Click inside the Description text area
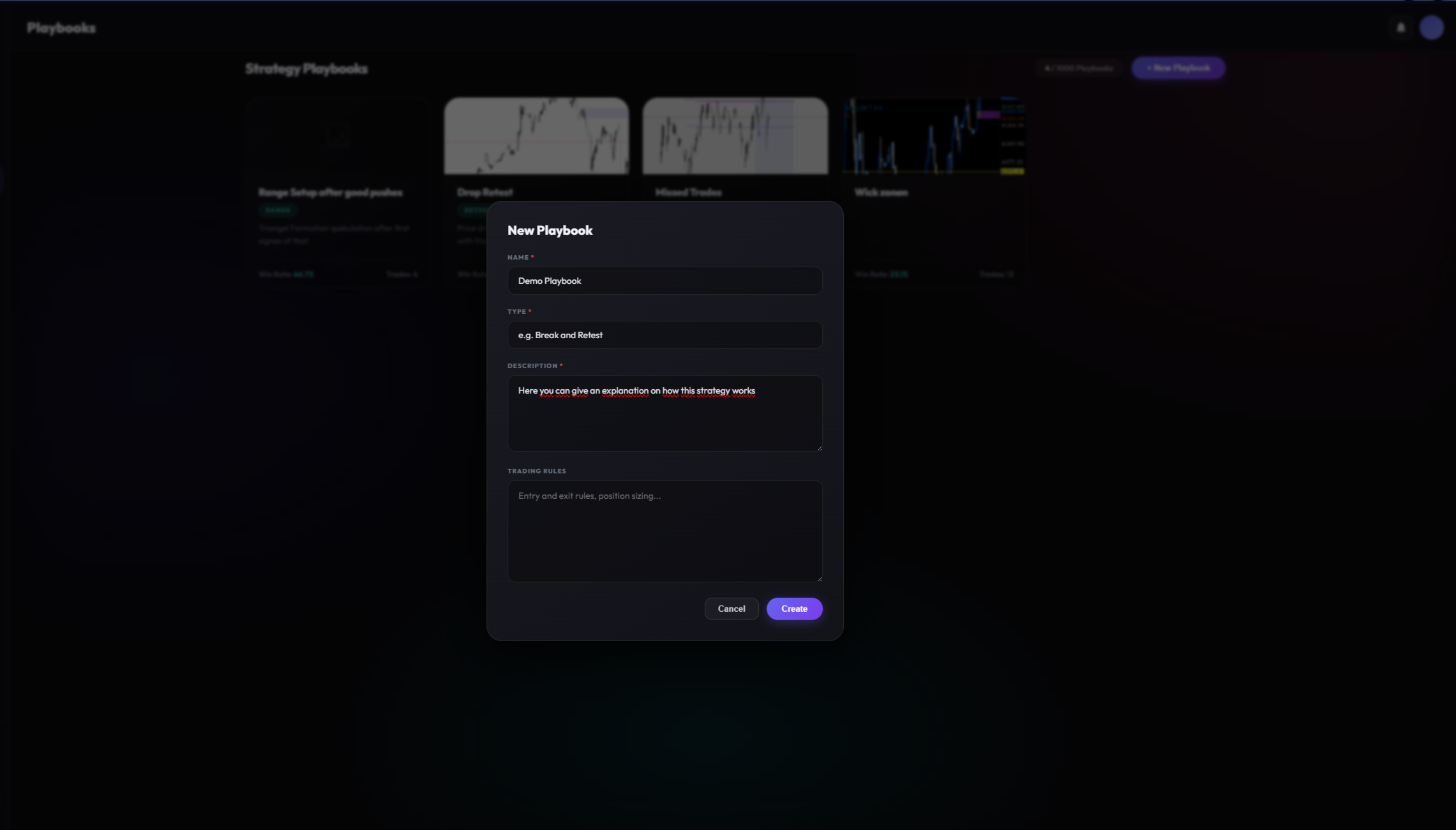1456x830 pixels. [x=664, y=413]
